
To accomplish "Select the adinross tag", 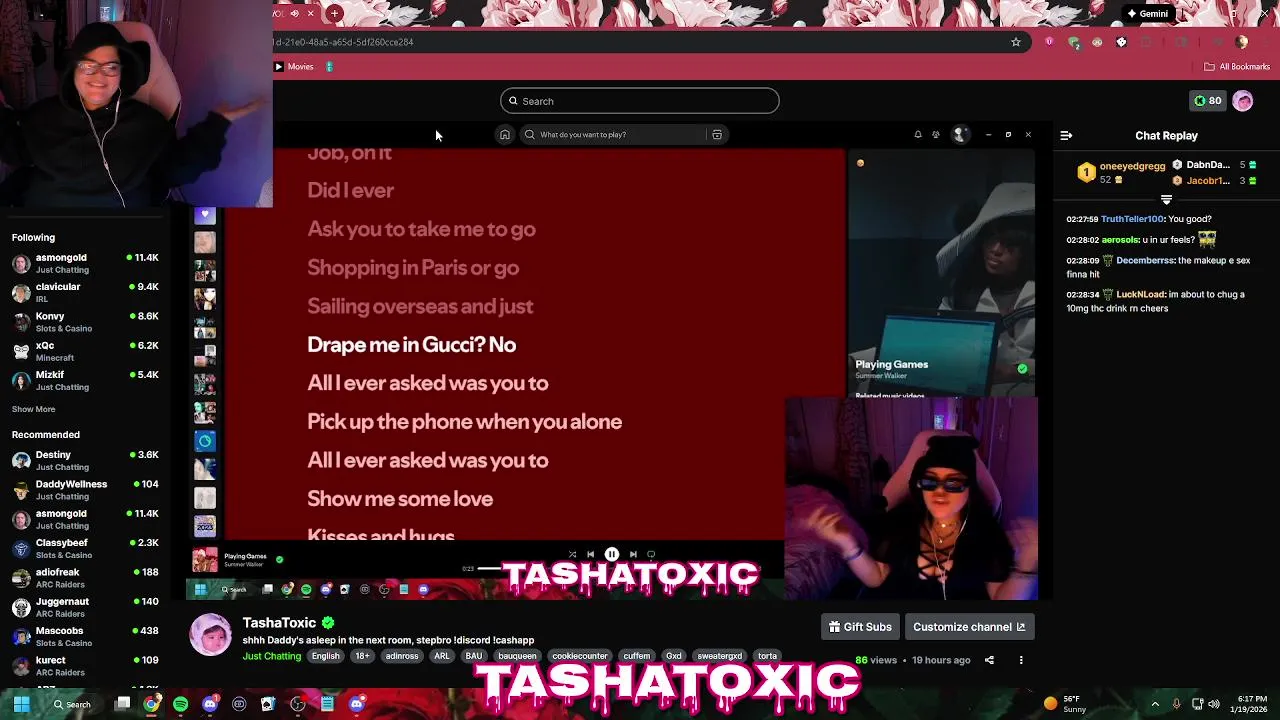I will click(402, 656).
